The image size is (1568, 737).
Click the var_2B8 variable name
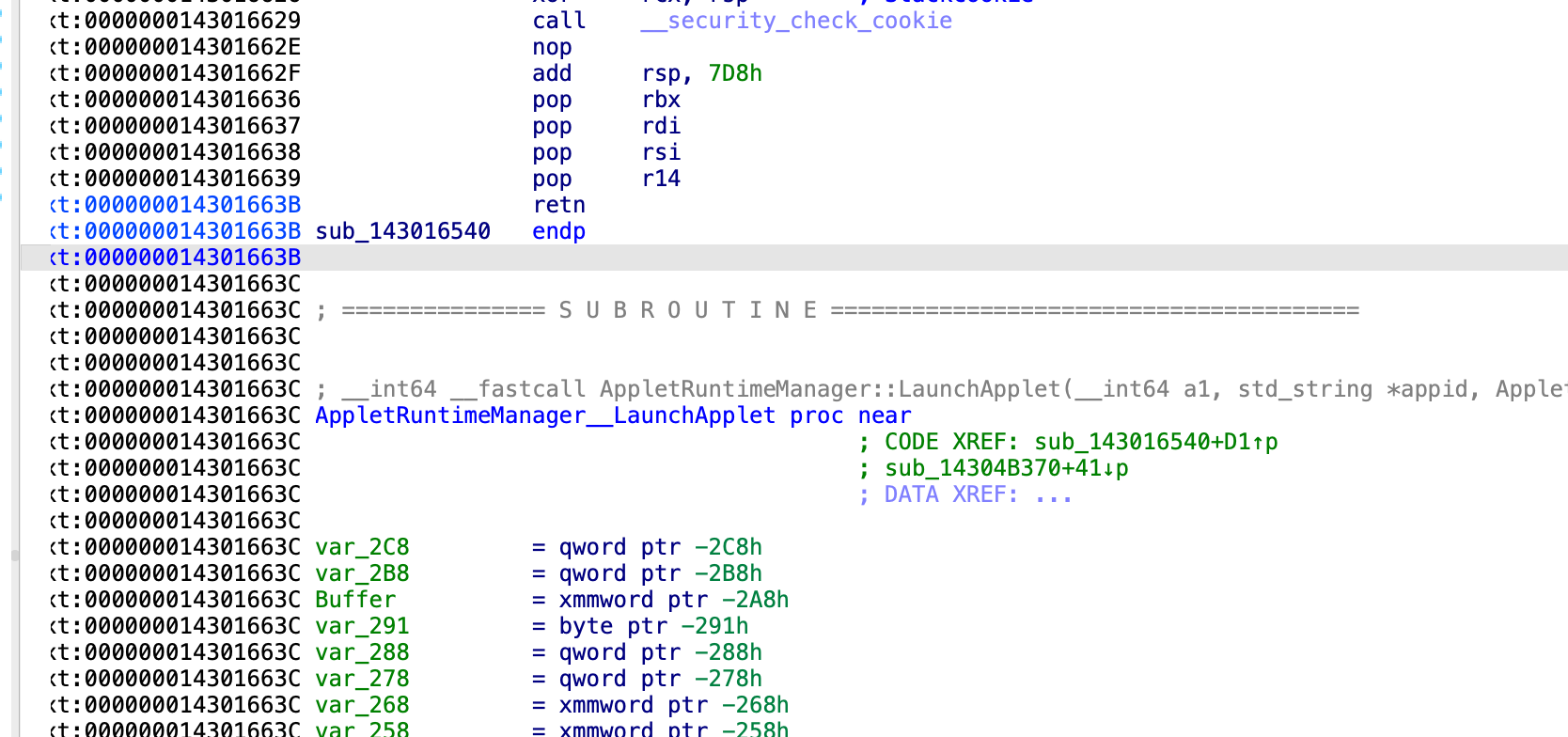[x=362, y=573]
